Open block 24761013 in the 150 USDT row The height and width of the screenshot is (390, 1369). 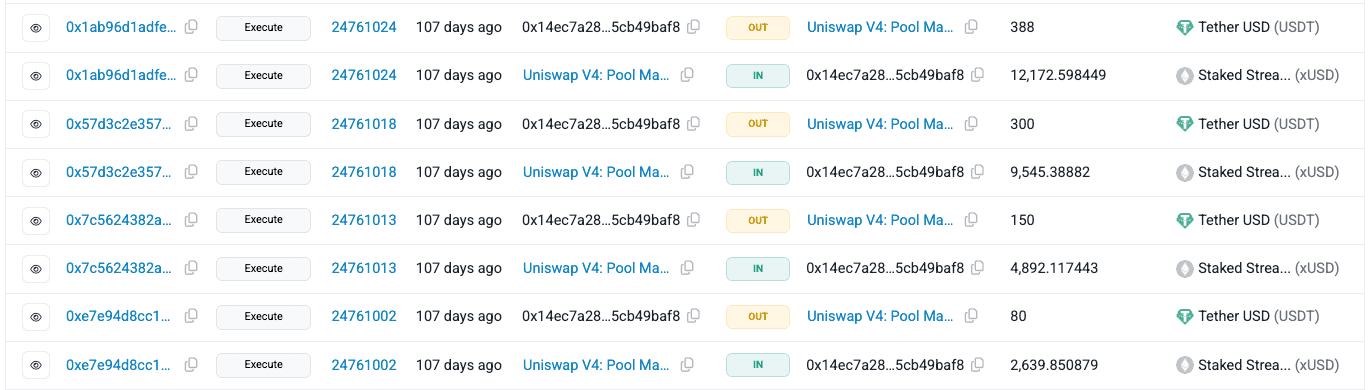(364, 220)
